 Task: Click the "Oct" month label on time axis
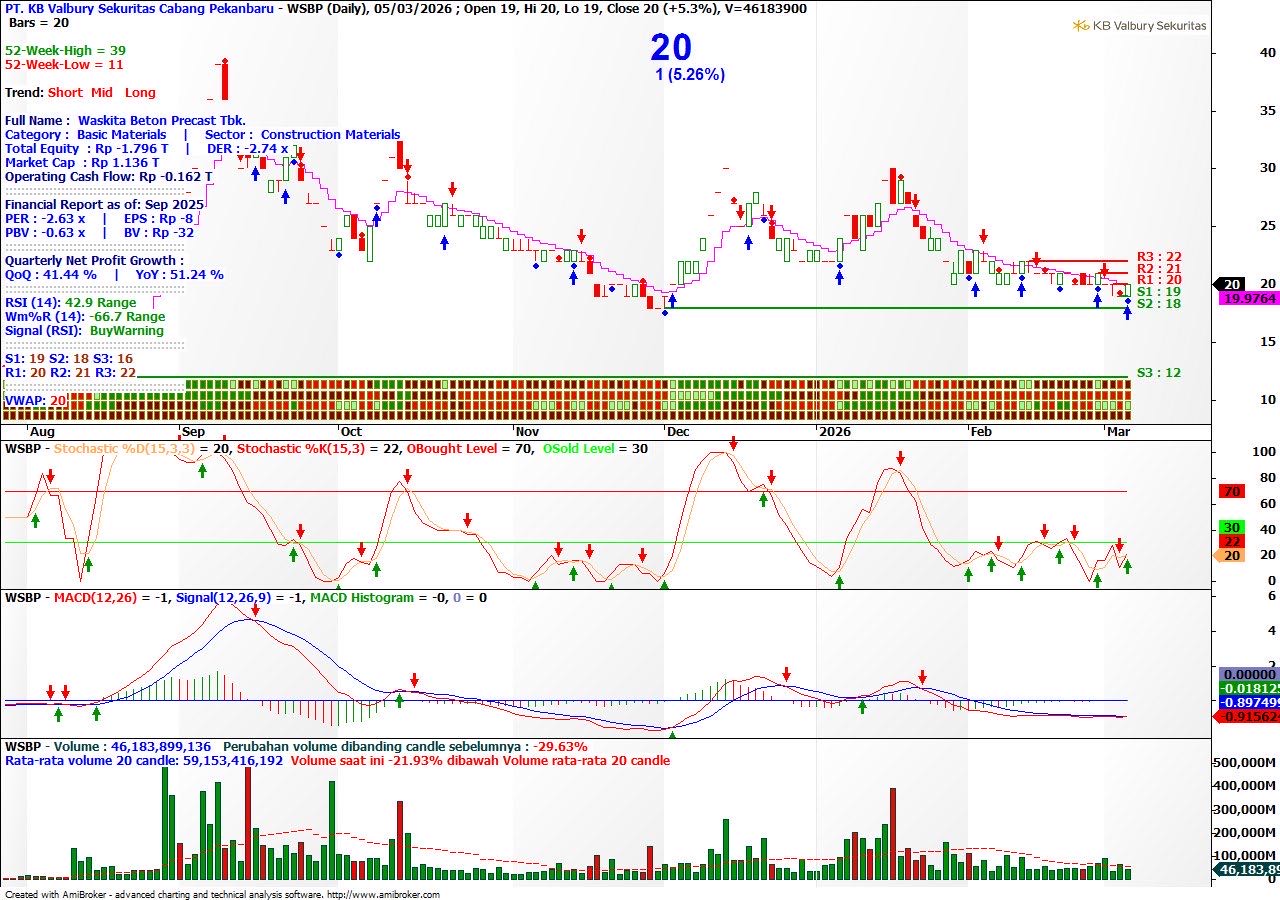point(351,431)
